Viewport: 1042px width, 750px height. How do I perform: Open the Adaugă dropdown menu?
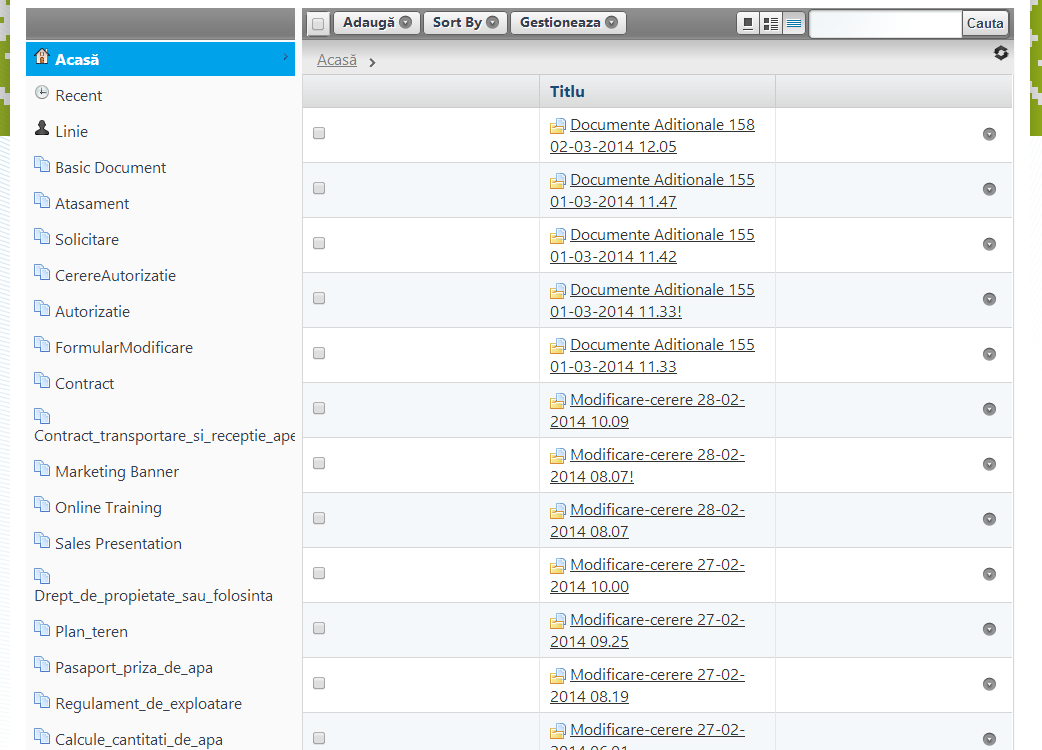[x=377, y=23]
